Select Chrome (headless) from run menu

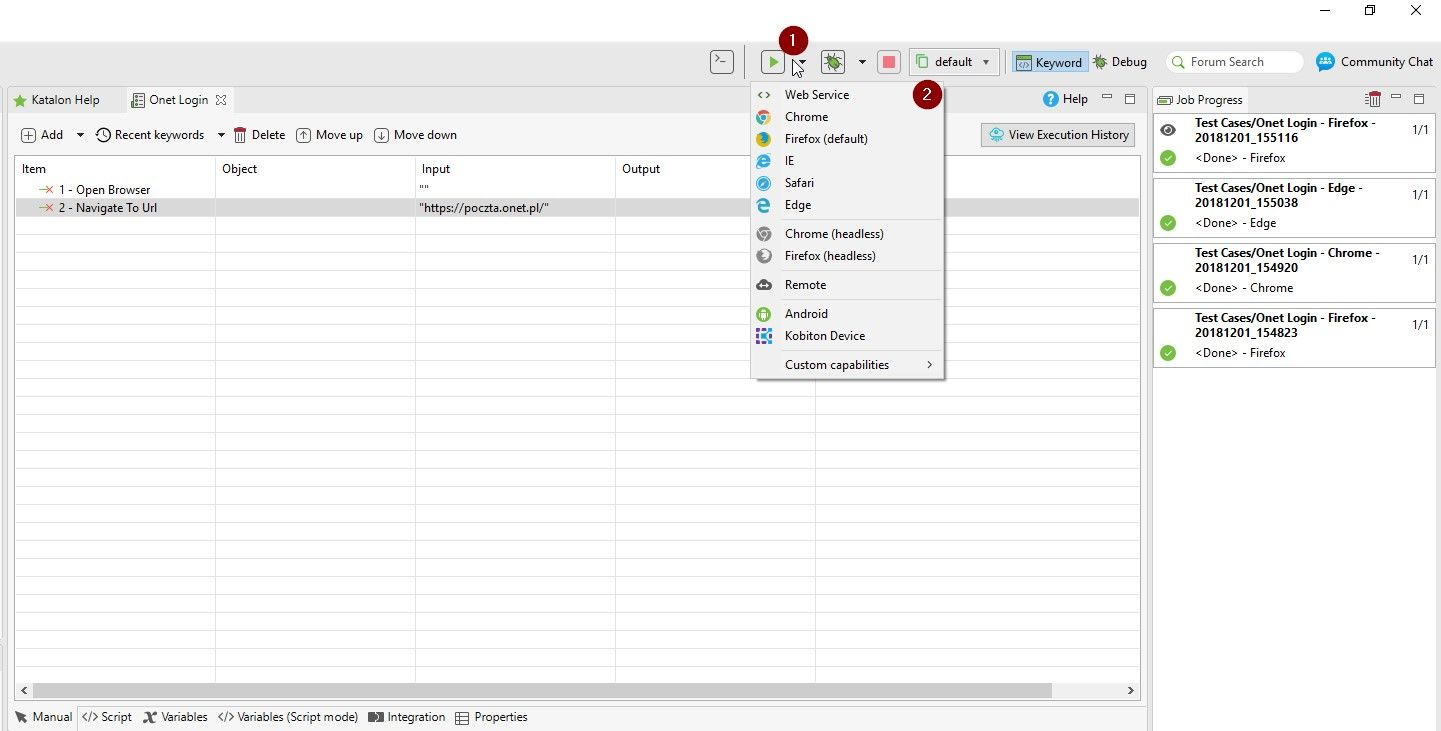pyautogui.click(x=834, y=234)
